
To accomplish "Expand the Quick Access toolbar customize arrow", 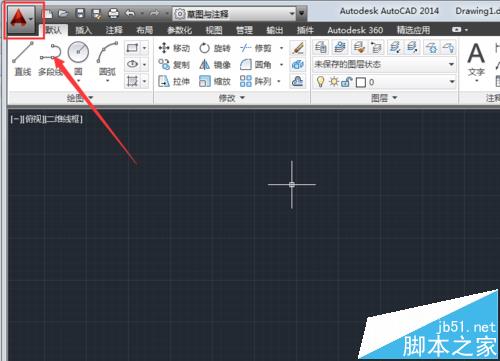I will pyautogui.click(x=302, y=14).
